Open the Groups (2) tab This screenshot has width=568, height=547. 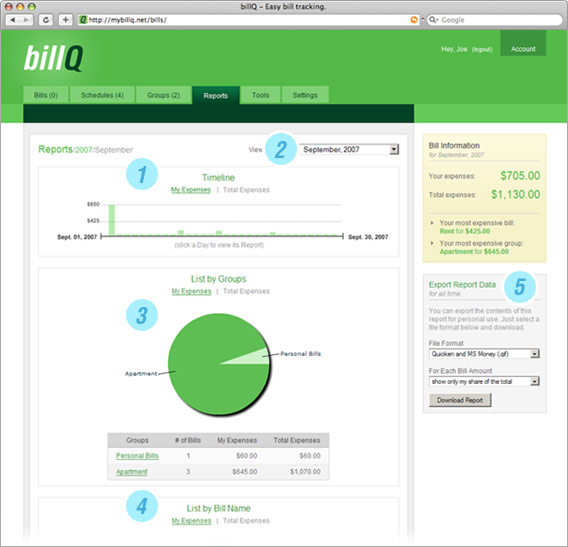click(163, 95)
